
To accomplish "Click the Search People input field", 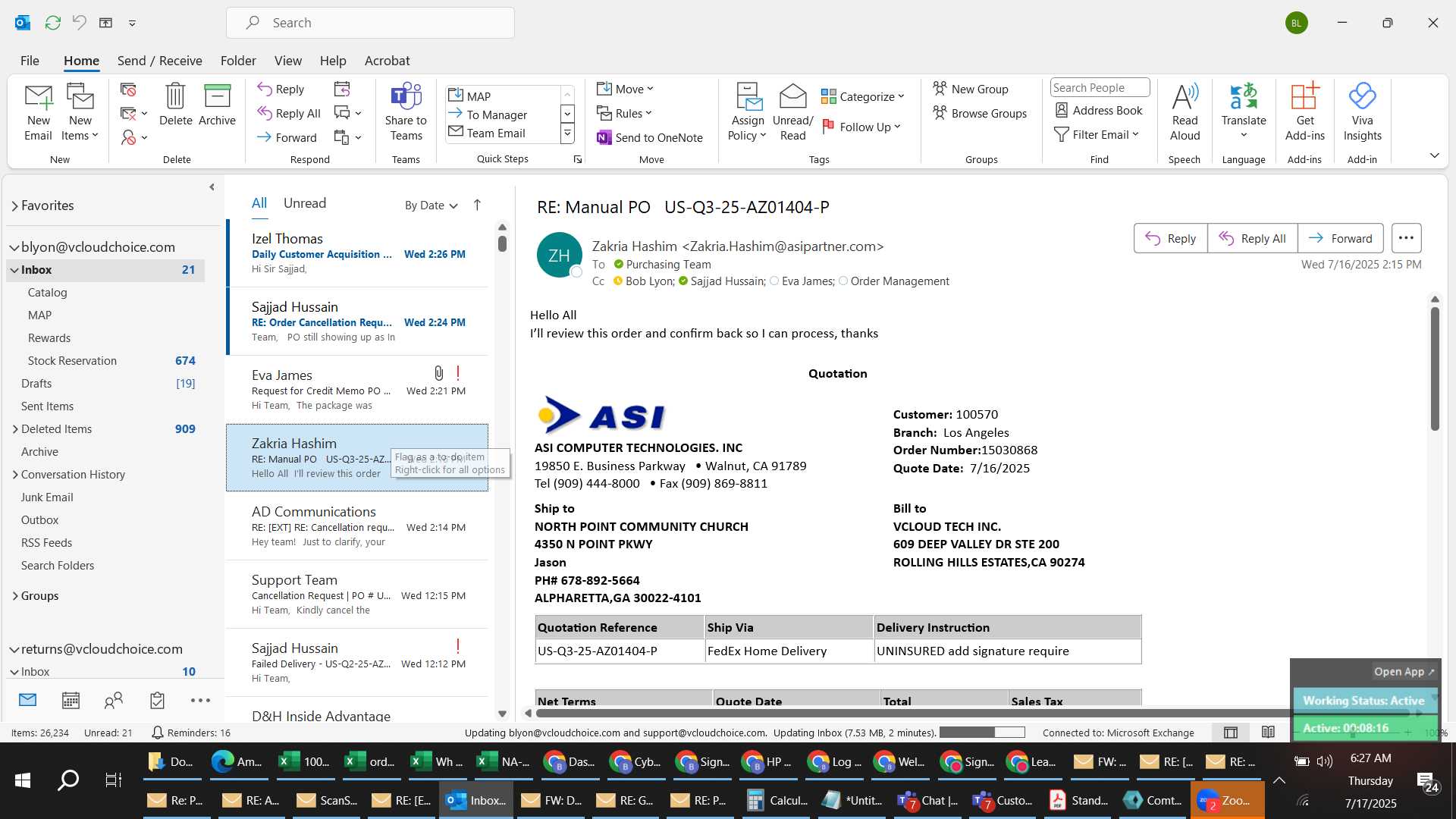I will pyautogui.click(x=1100, y=88).
